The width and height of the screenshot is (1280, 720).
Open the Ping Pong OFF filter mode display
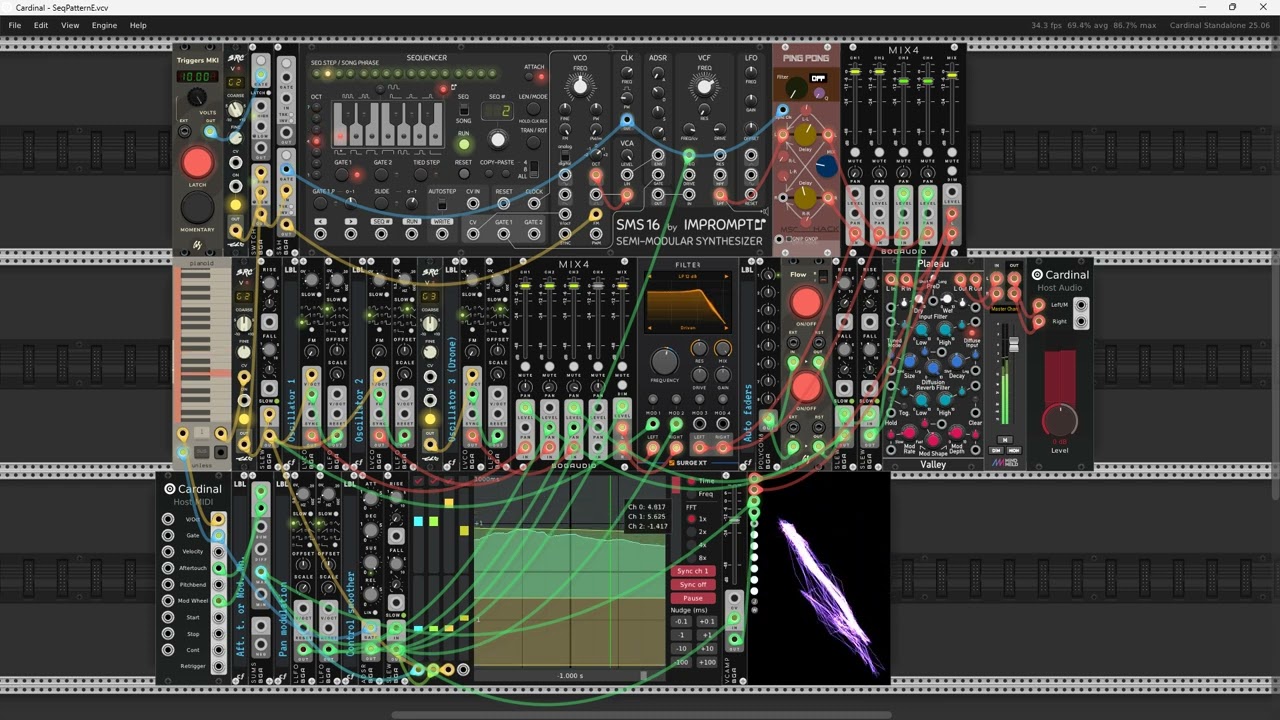point(819,78)
